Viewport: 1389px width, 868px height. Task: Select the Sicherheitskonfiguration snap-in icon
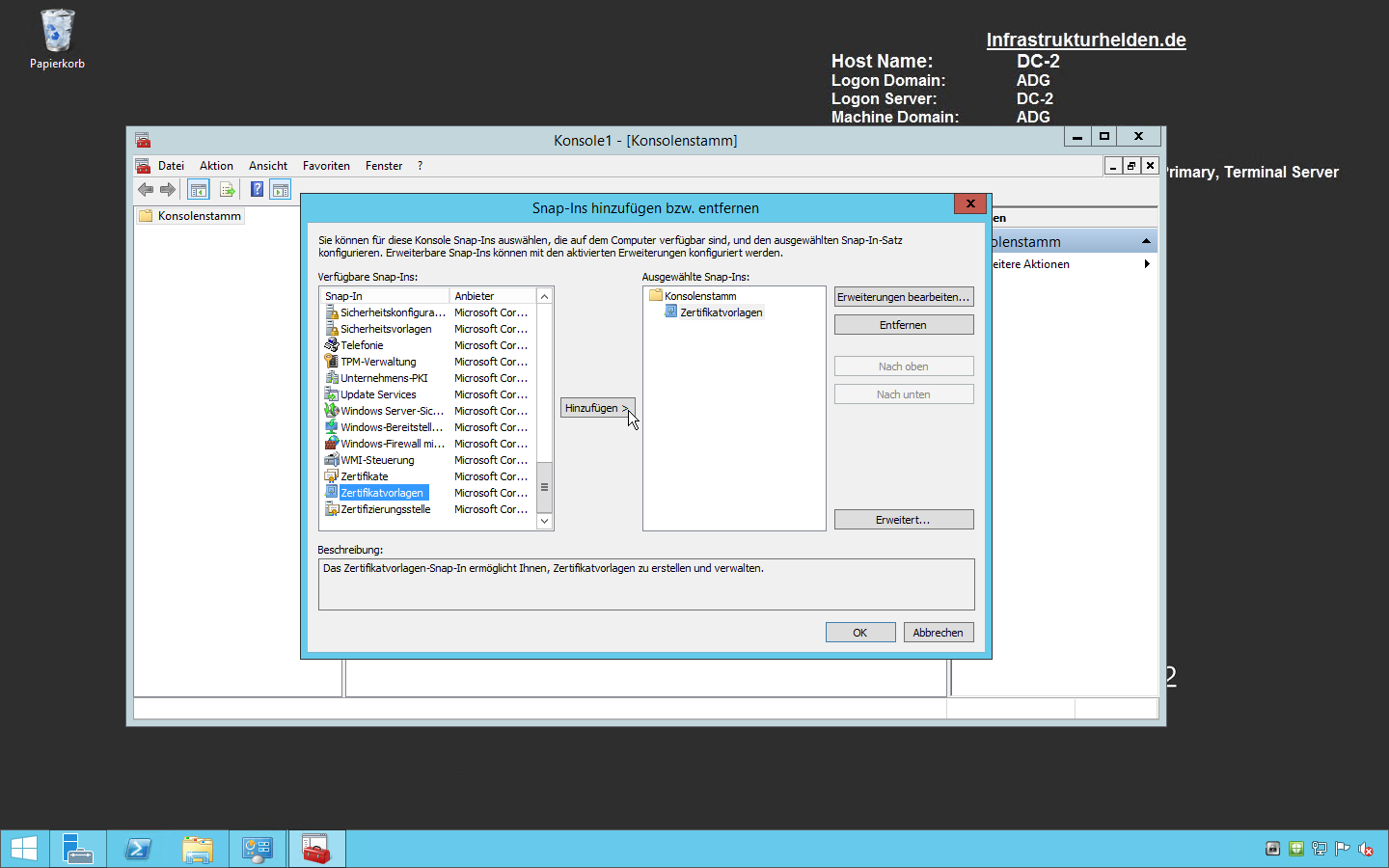click(332, 312)
